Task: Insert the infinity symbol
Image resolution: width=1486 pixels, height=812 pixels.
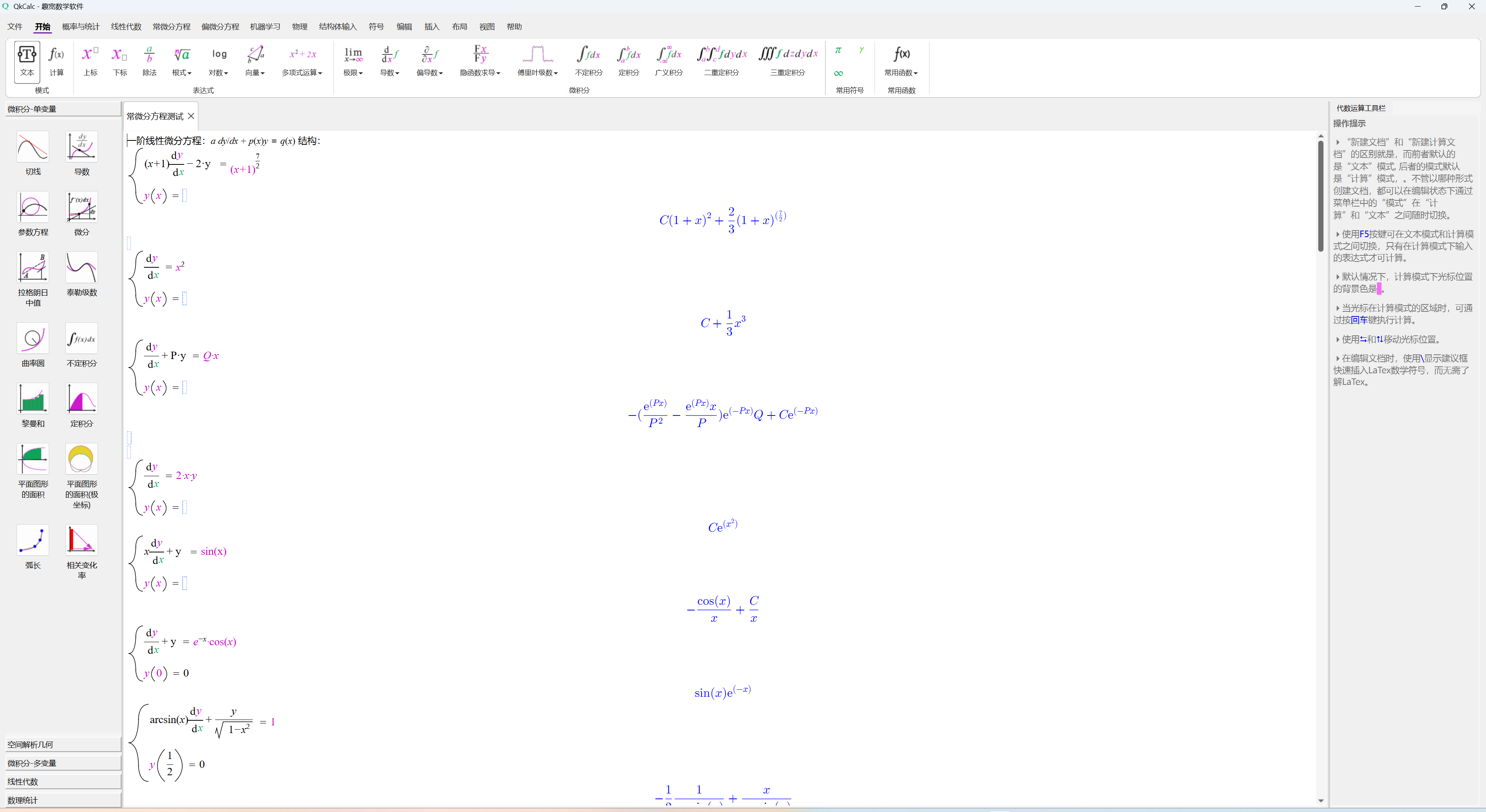Action: (x=838, y=73)
